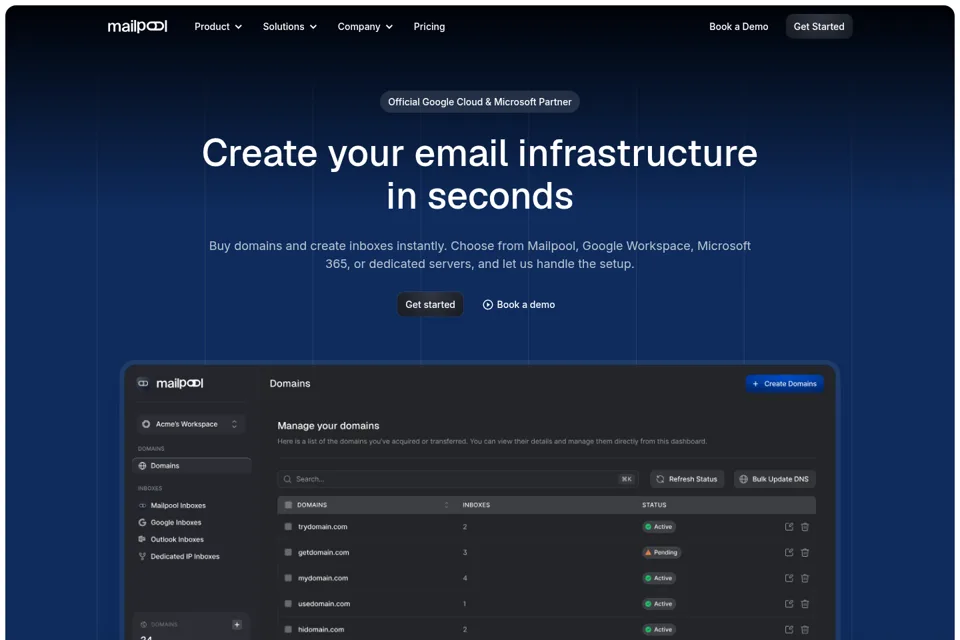Click the plus button on the Domains counter card
This screenshot has height=640, width=960.
237,624
